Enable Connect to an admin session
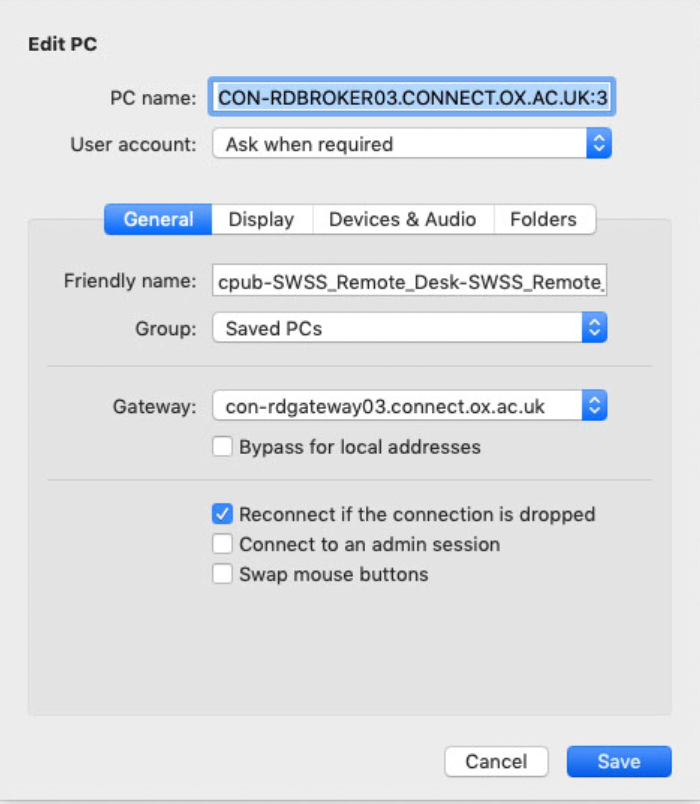This screenshot has height=804, width=700. coord(222,545)
